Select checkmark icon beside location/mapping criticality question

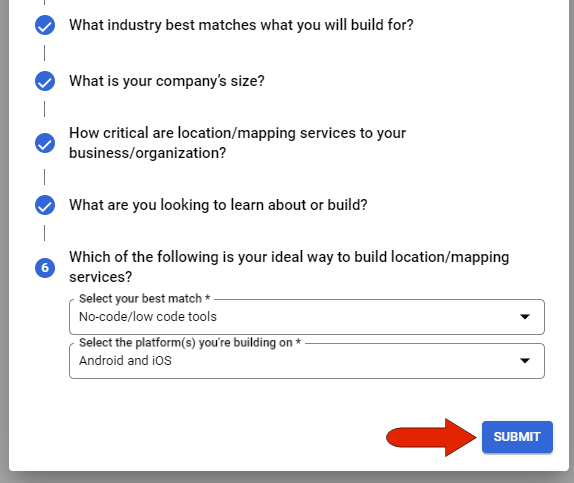click(x=45, y=143)
